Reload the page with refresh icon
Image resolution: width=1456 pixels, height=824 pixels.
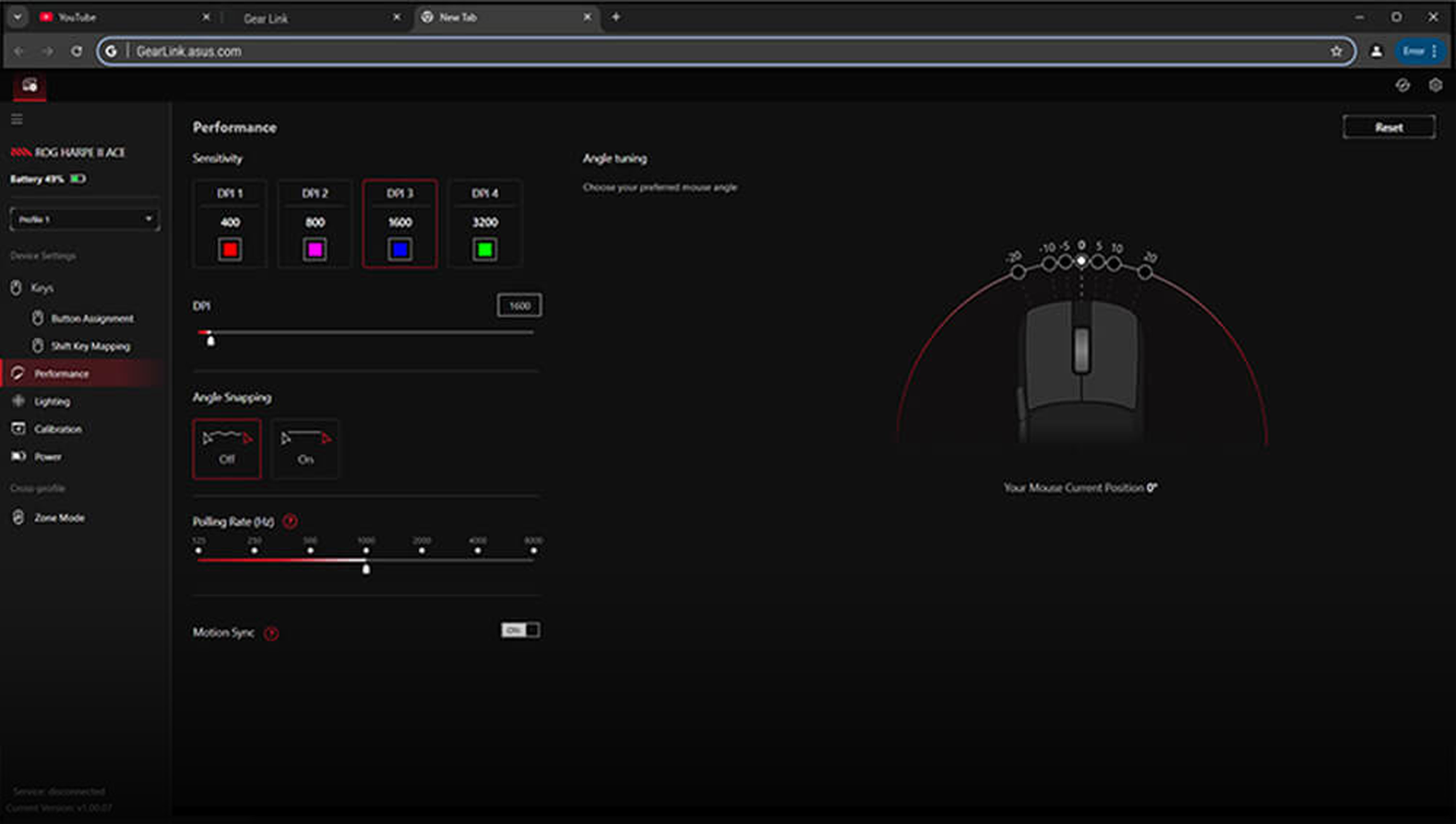coord(77,52)
